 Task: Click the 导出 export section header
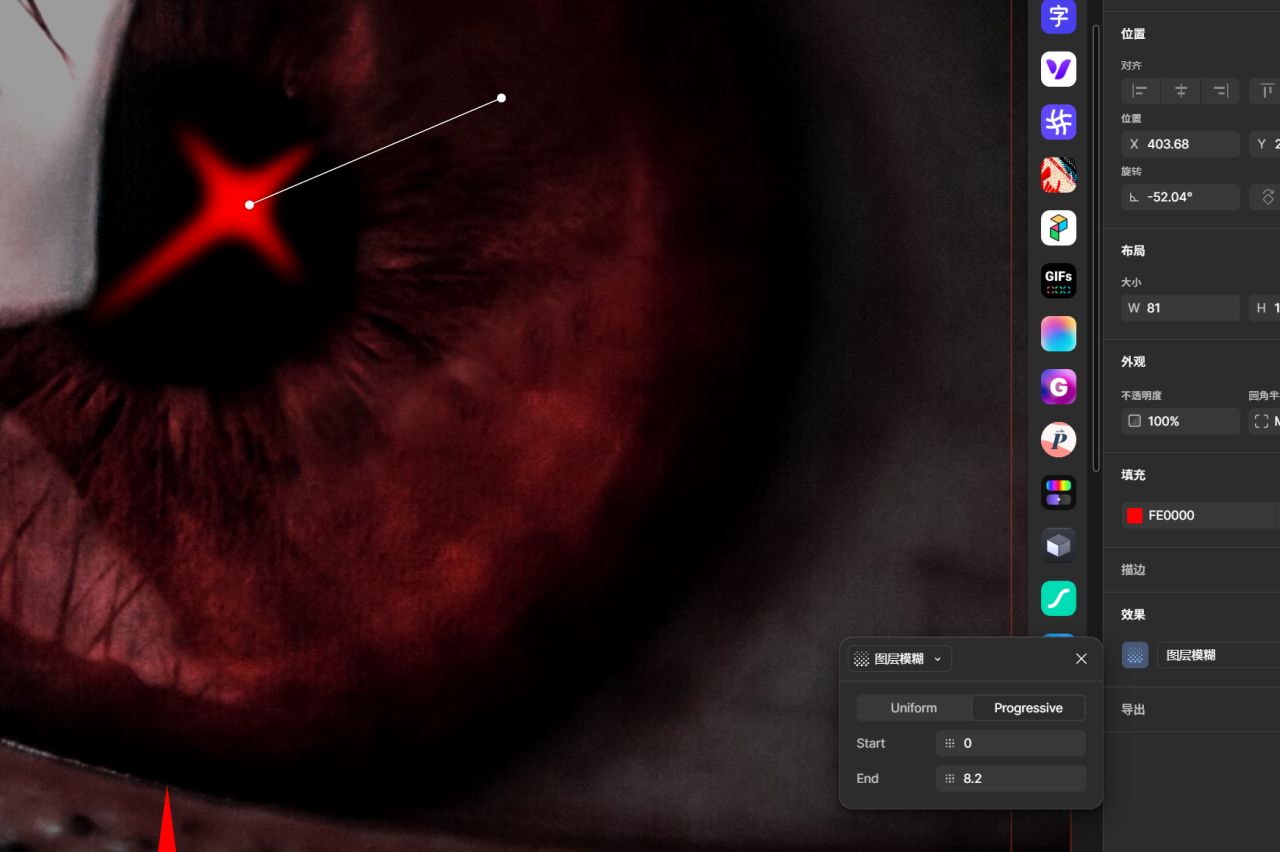[x=1133, y=709]
